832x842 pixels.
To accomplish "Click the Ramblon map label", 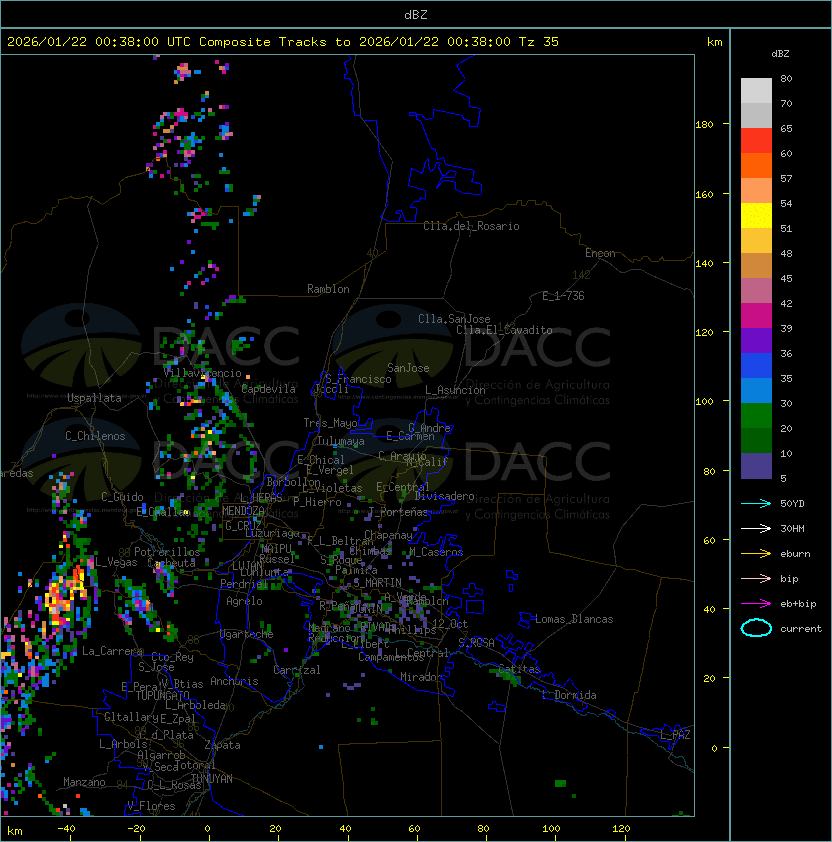I will coord(328,289).
